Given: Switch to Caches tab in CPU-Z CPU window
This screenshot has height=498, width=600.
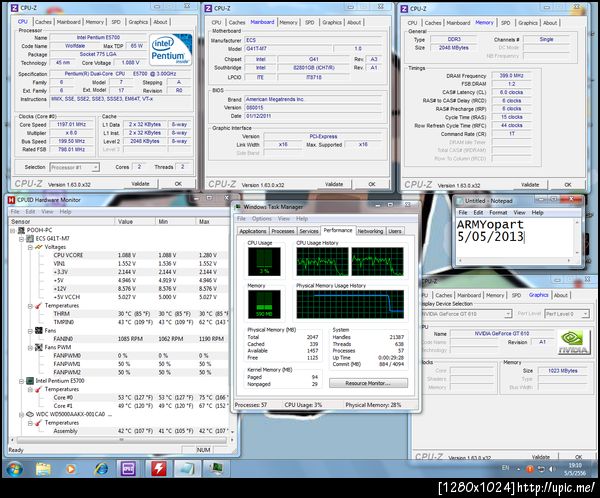Looking at the screenshot, I should (43, 22).
